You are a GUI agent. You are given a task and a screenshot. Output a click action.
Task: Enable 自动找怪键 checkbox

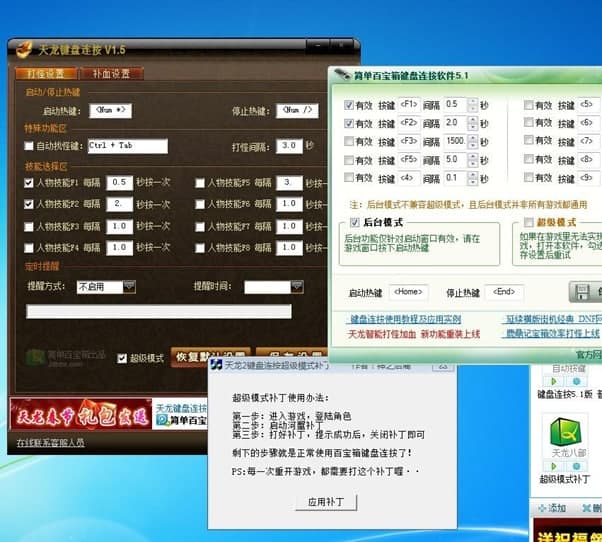coord(28,146)
